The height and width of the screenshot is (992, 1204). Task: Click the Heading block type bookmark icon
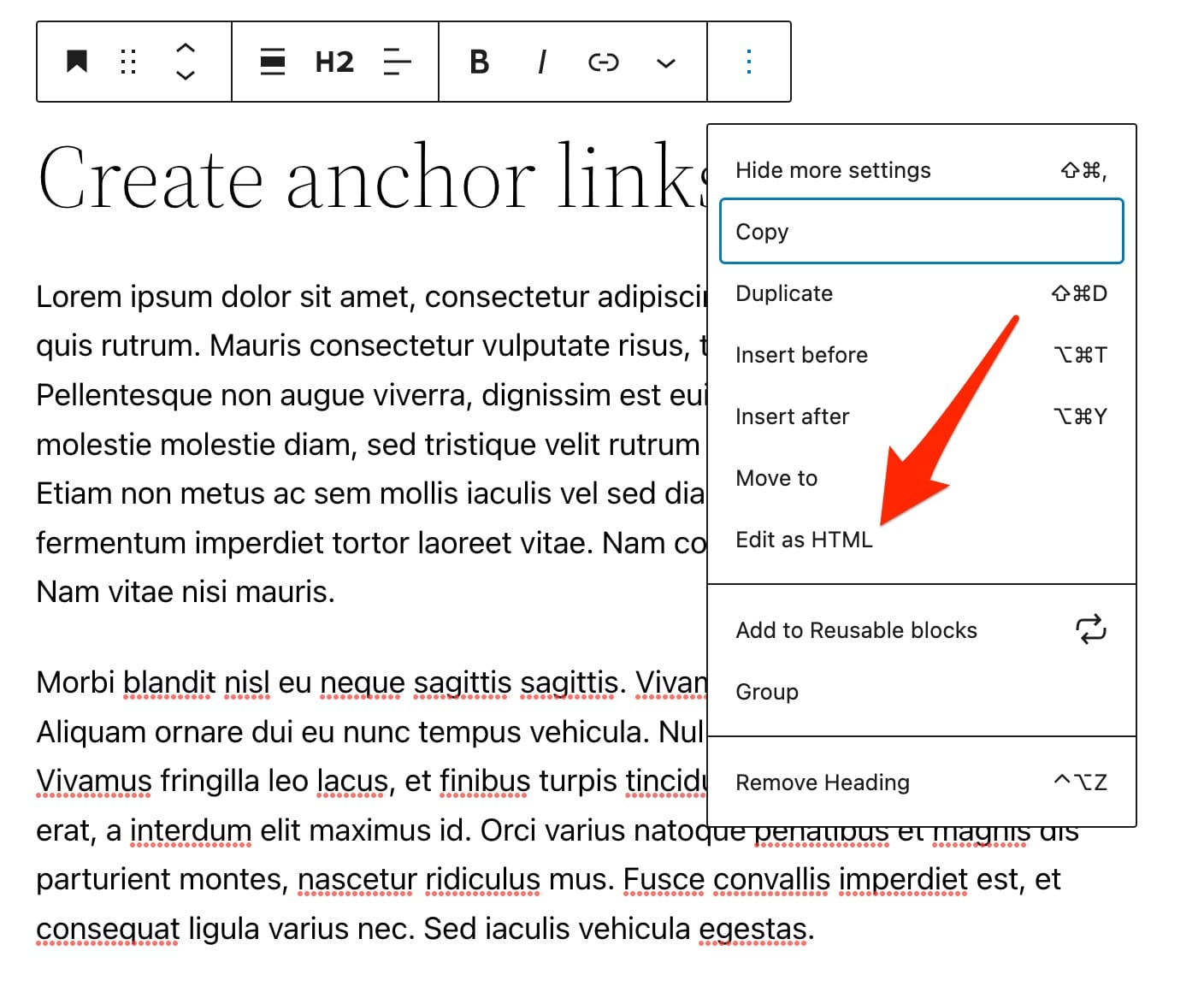pos(77,62)
